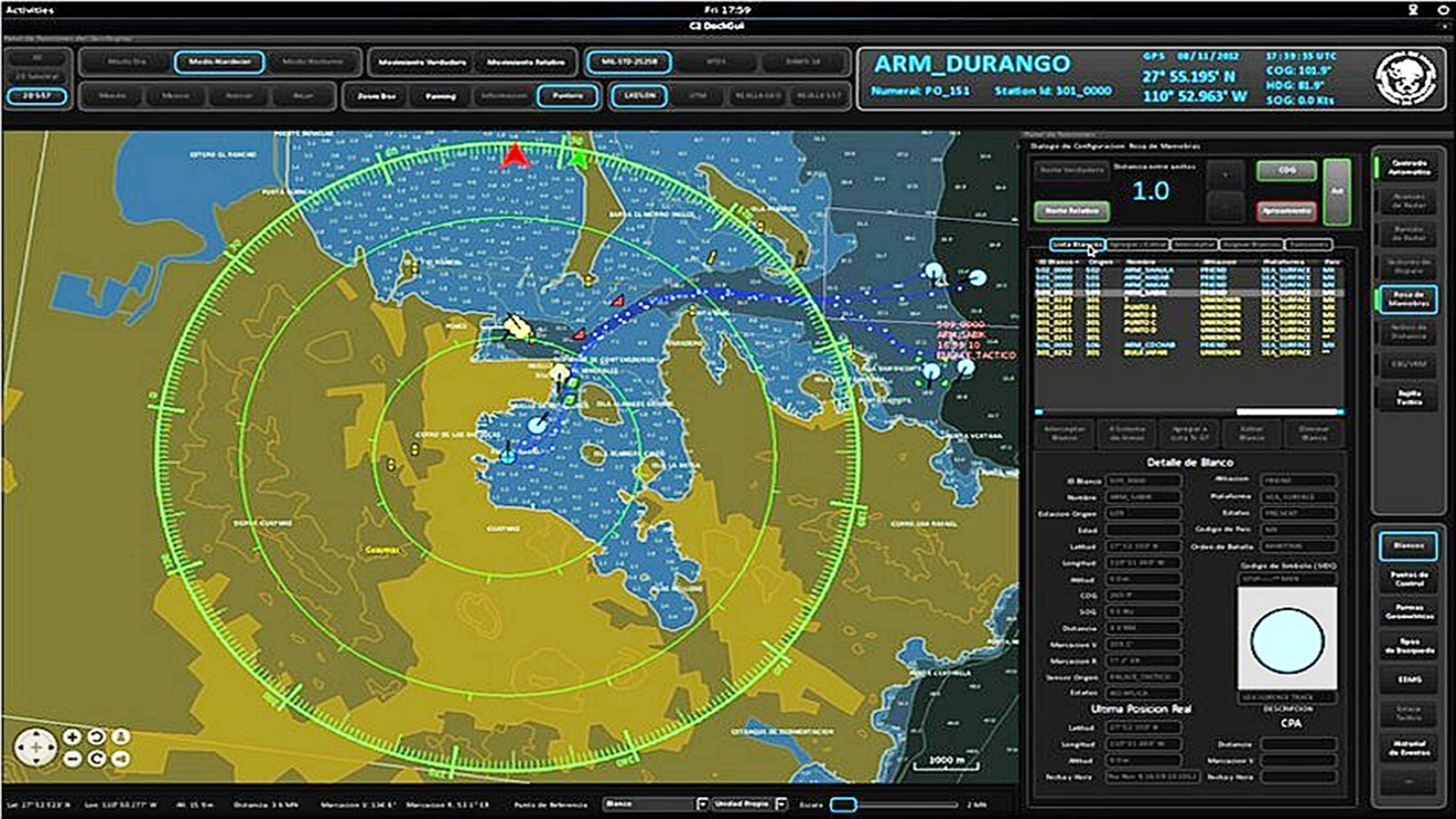Zoom in with the plus map icon
The image size is (1456, 819).
click(x=72, y=736)
